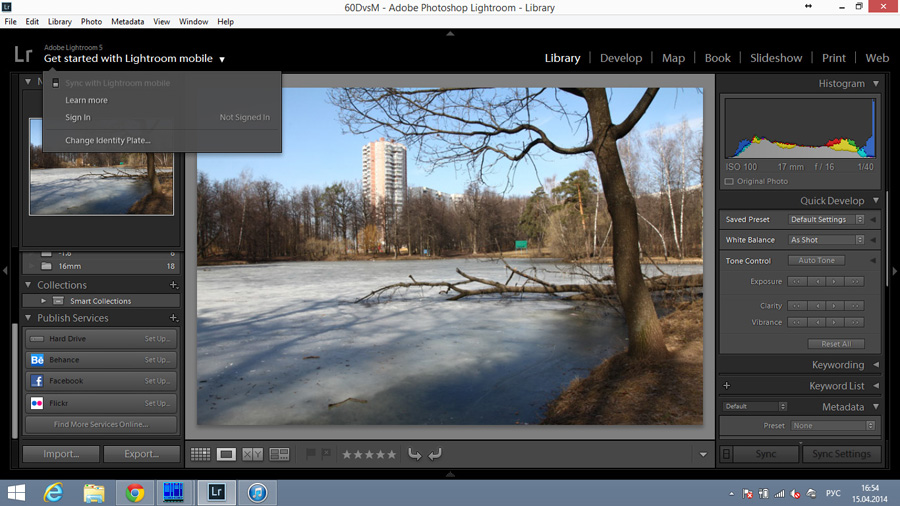
Task: Click Find More Services Online
Action: tap(101, 425)
